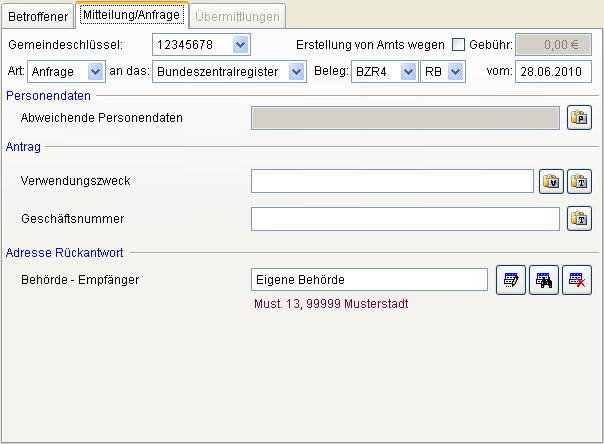Select the Mitteilung/Anfrage tab

click(x=132, y=16)
